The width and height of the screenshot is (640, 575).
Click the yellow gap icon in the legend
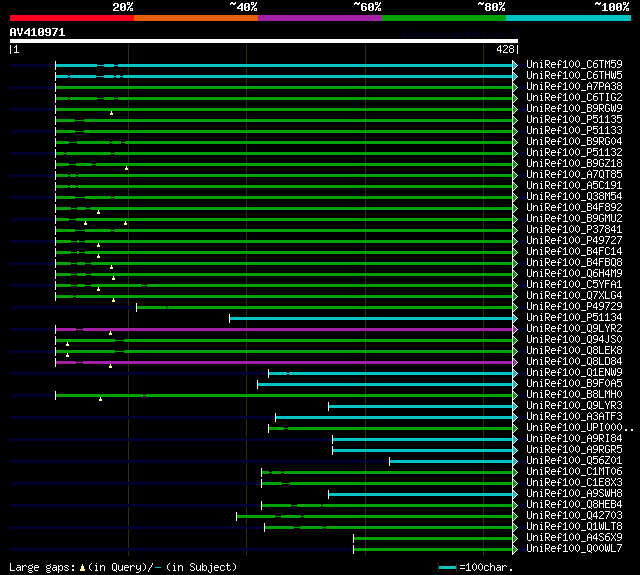(x=82, y=567)
